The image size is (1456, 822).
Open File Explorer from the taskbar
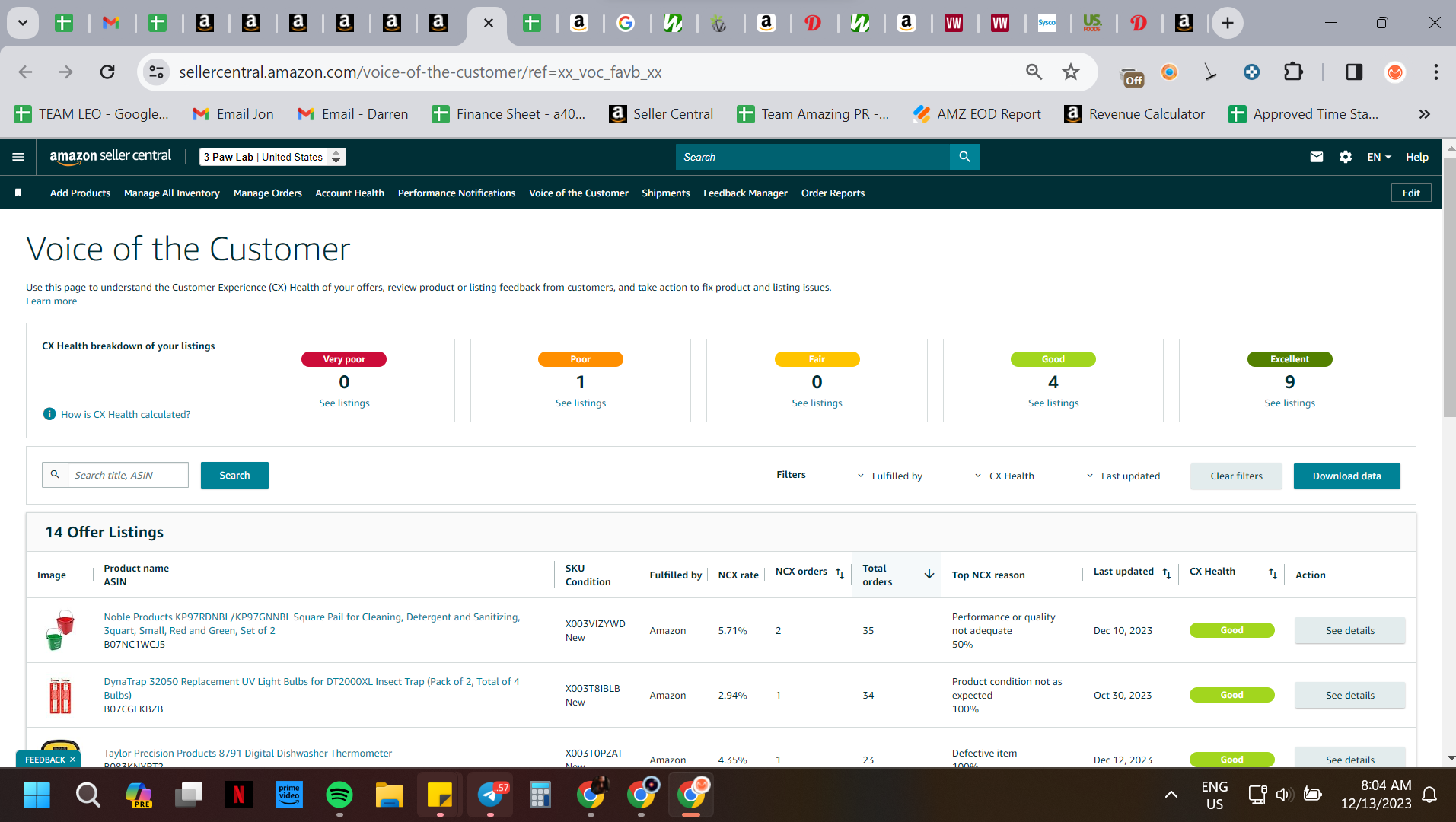point(390,795)
